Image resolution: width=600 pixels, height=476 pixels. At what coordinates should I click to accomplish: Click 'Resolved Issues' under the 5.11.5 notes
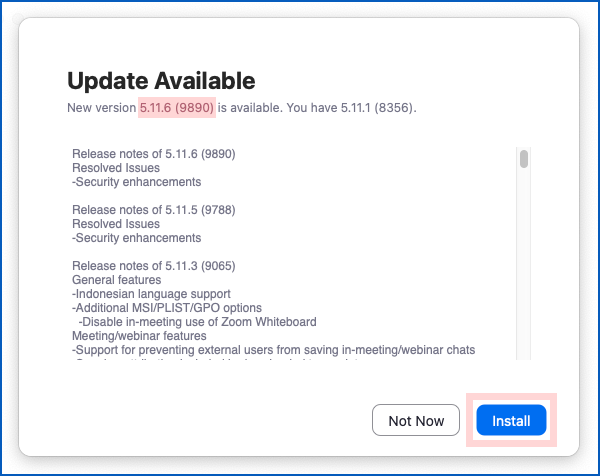tap(114, 224)
